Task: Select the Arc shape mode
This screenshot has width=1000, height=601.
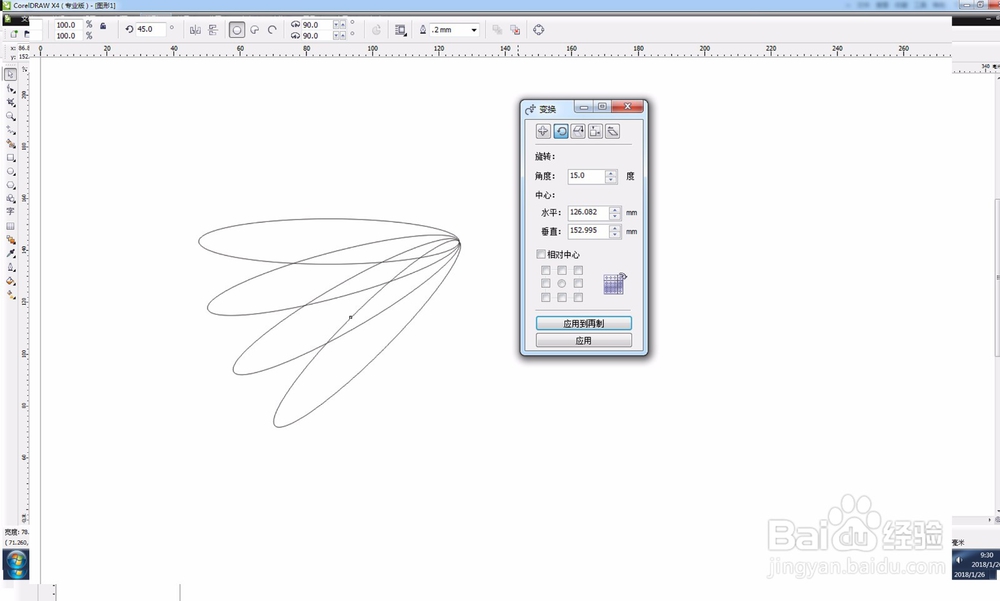Action: 272,29
